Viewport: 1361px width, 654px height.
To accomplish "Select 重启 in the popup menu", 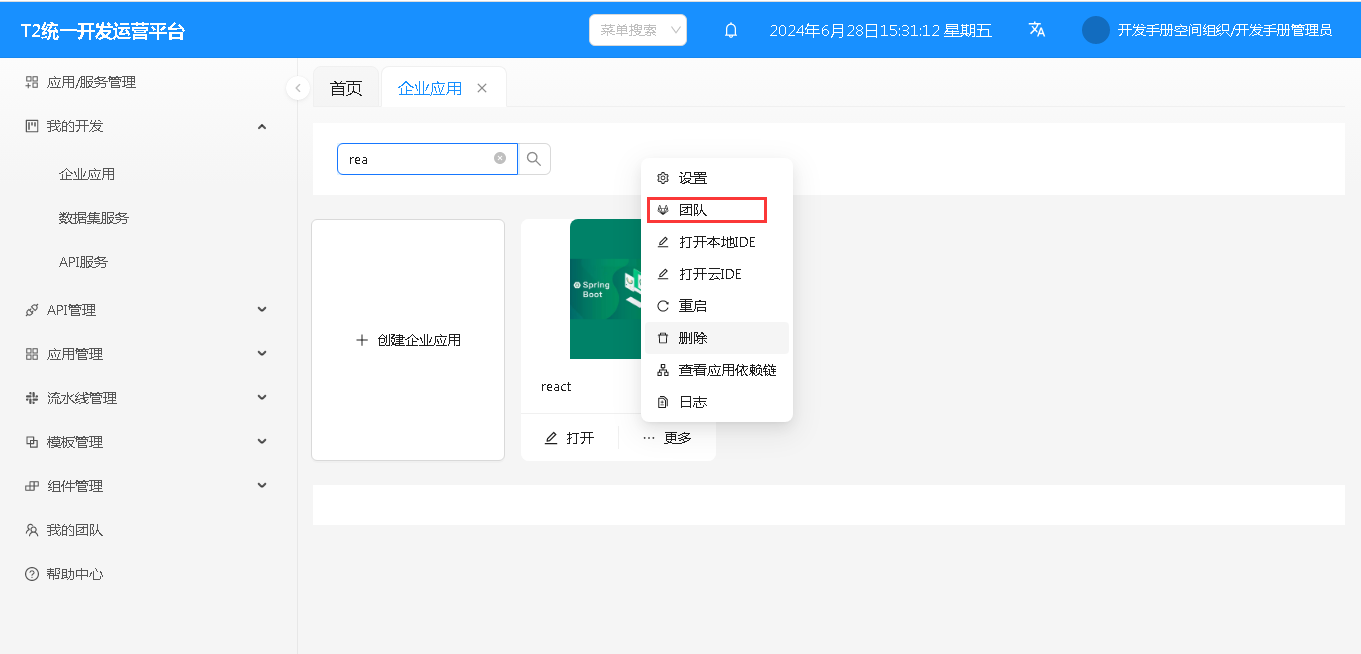I will tap(717, 306).
